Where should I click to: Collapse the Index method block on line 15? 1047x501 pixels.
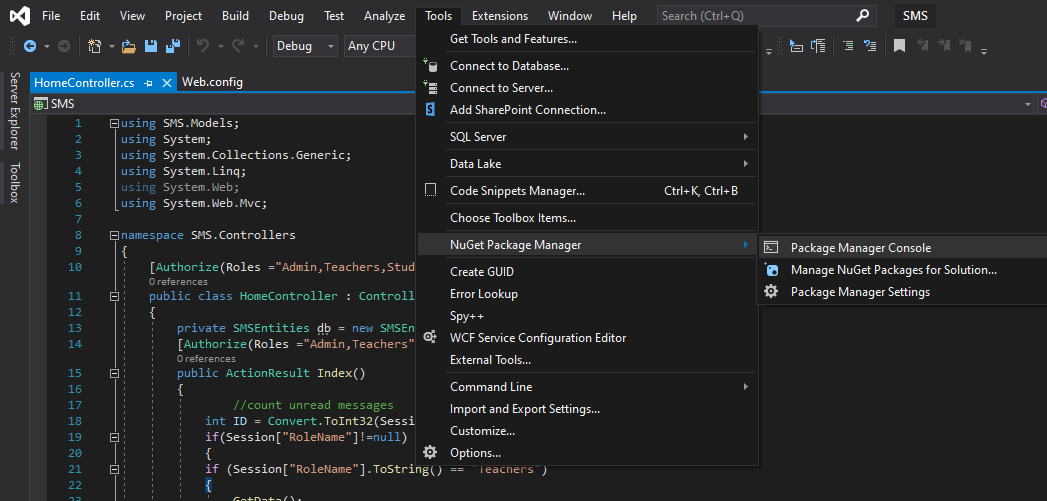coord(114,373)
